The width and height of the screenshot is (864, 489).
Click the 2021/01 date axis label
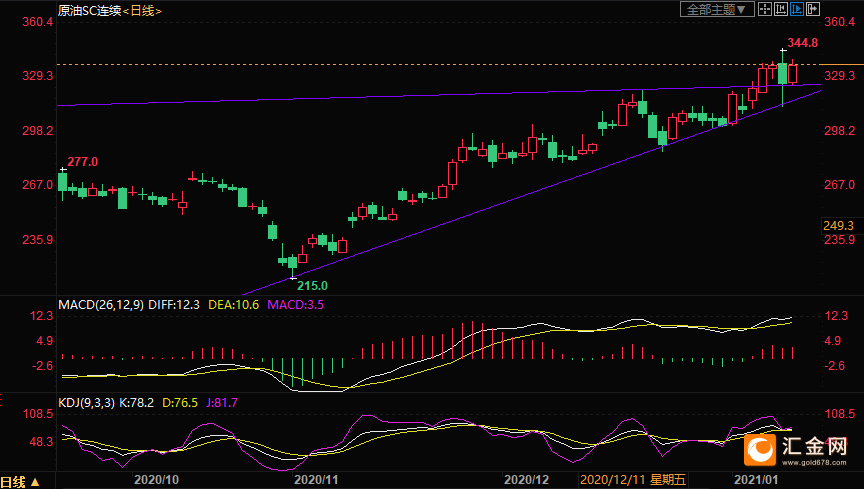pos(756,480)
